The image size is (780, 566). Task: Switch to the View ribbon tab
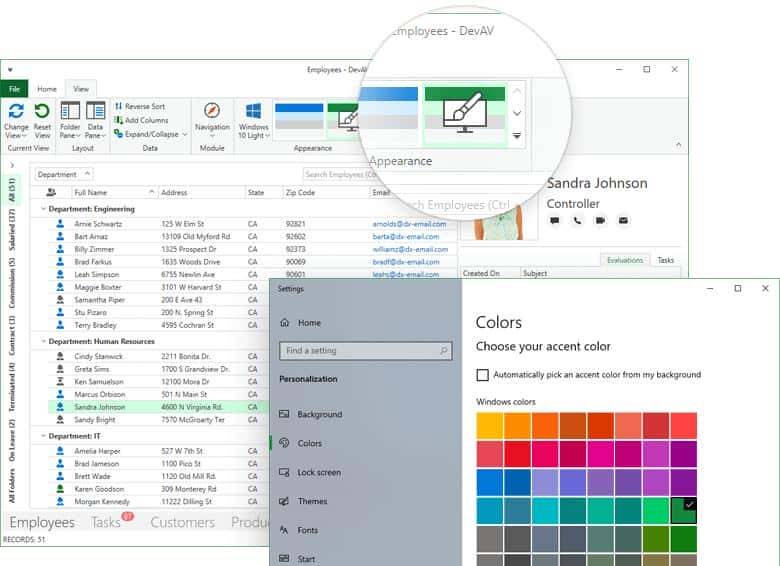pos(81,89)
